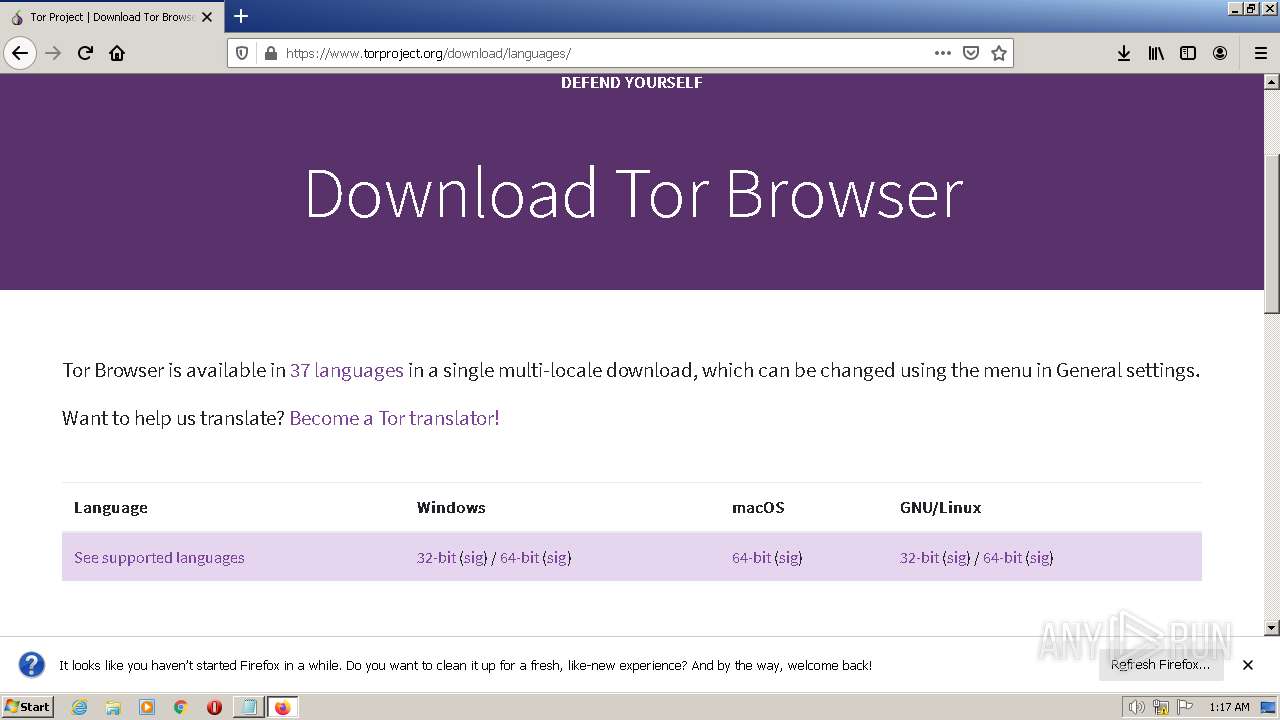Open the volume control tray icon
The image size is (1280, 720).
[1136, 707]
